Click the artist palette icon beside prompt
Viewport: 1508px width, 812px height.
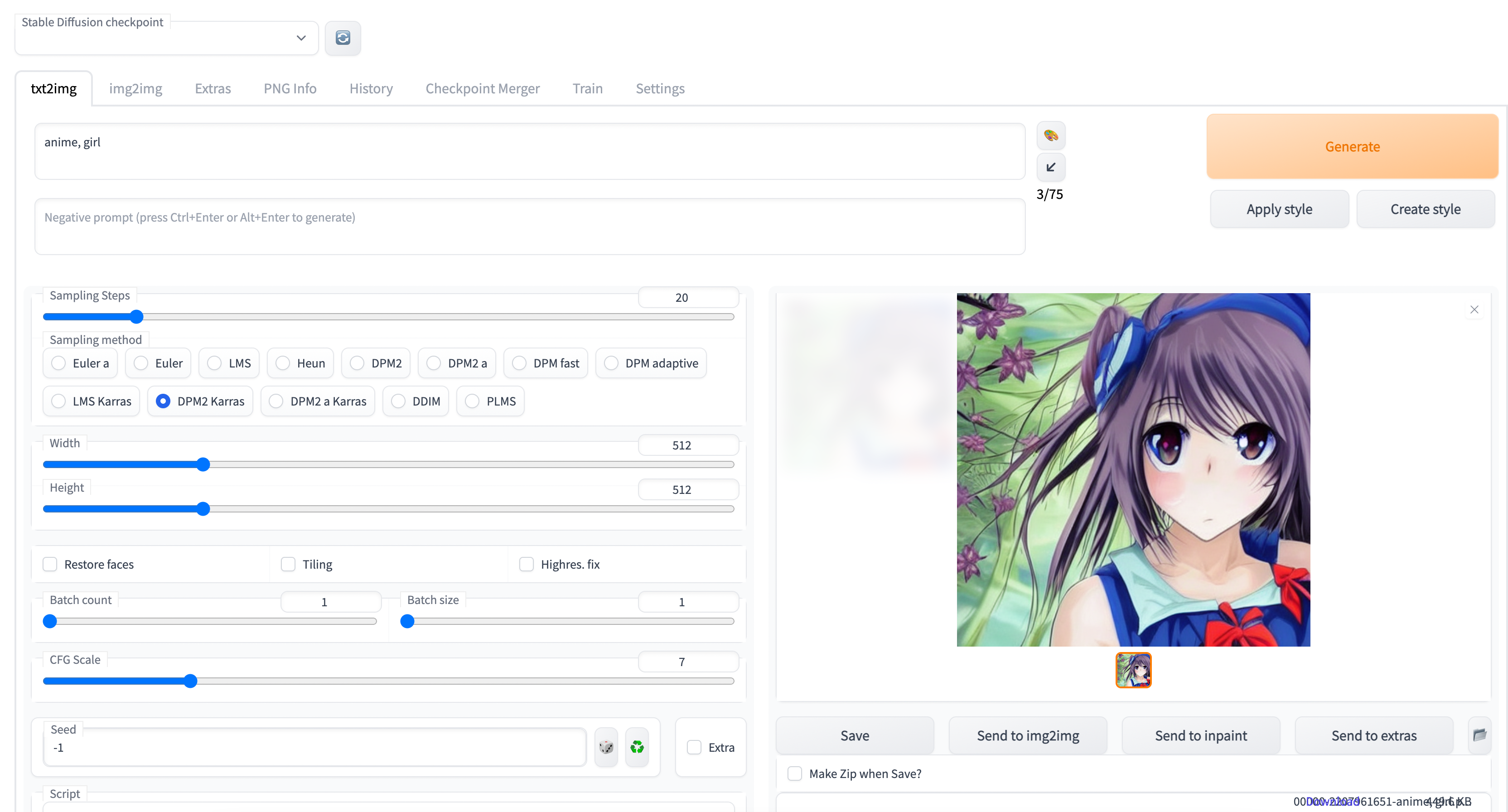(x=1050, y=136)
